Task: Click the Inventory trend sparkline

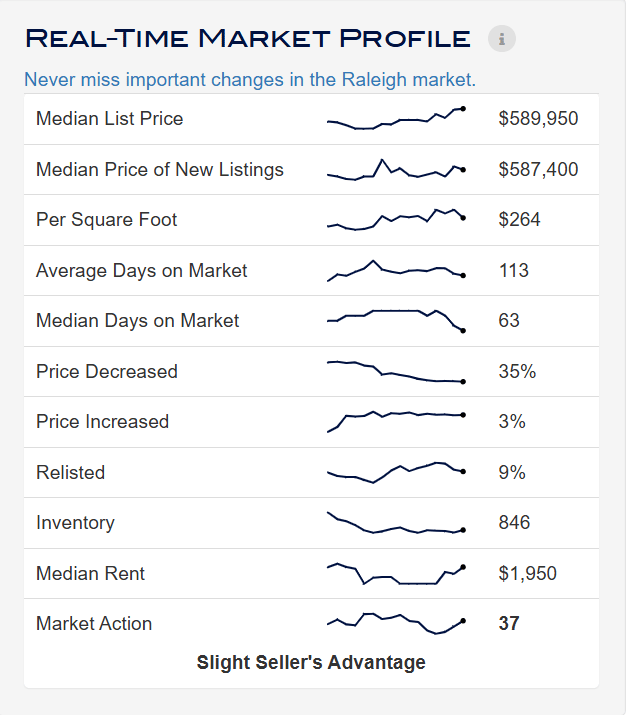Action: (396, 523)
